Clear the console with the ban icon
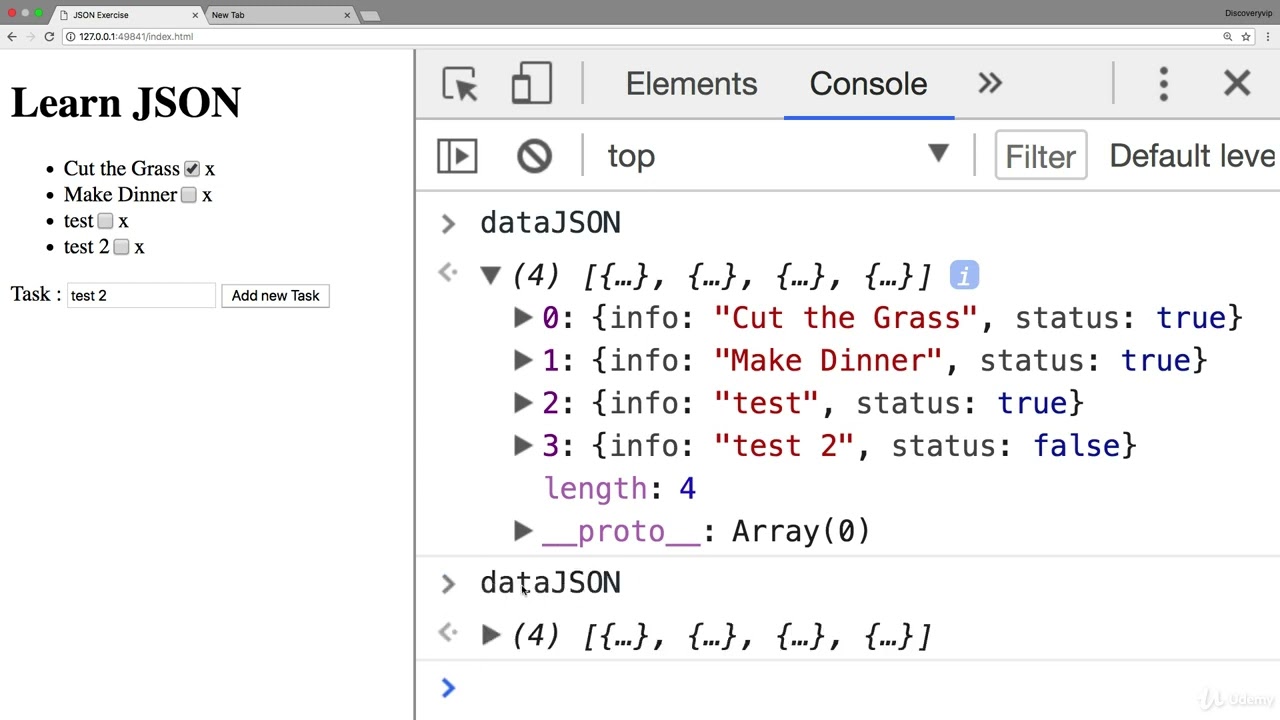Image resolution: width=1280 pixels, height=720 pixels. pos(534,156)
